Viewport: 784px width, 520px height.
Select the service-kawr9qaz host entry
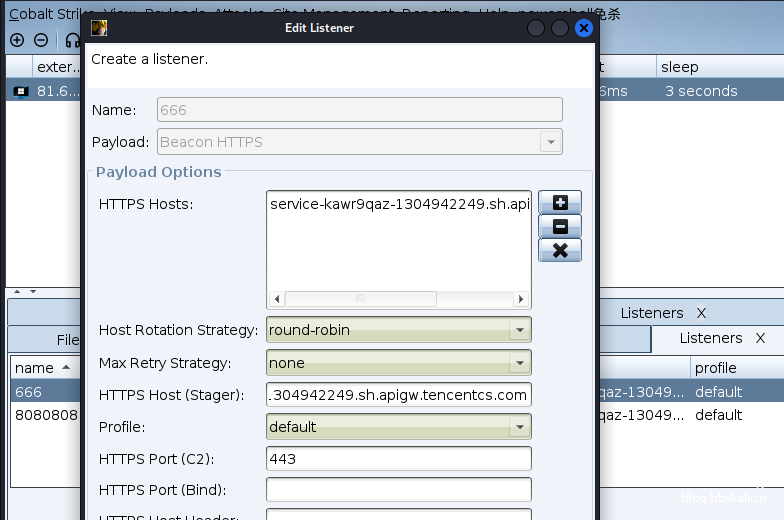[400, 204]
